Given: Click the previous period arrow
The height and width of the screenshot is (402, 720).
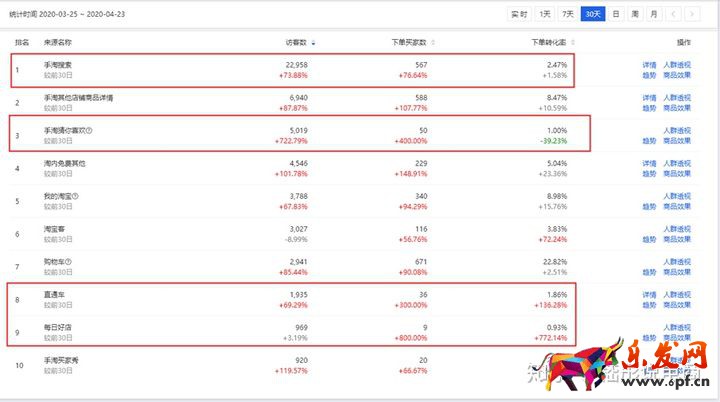Looking at the screenshot, I should tap(674, 14).
